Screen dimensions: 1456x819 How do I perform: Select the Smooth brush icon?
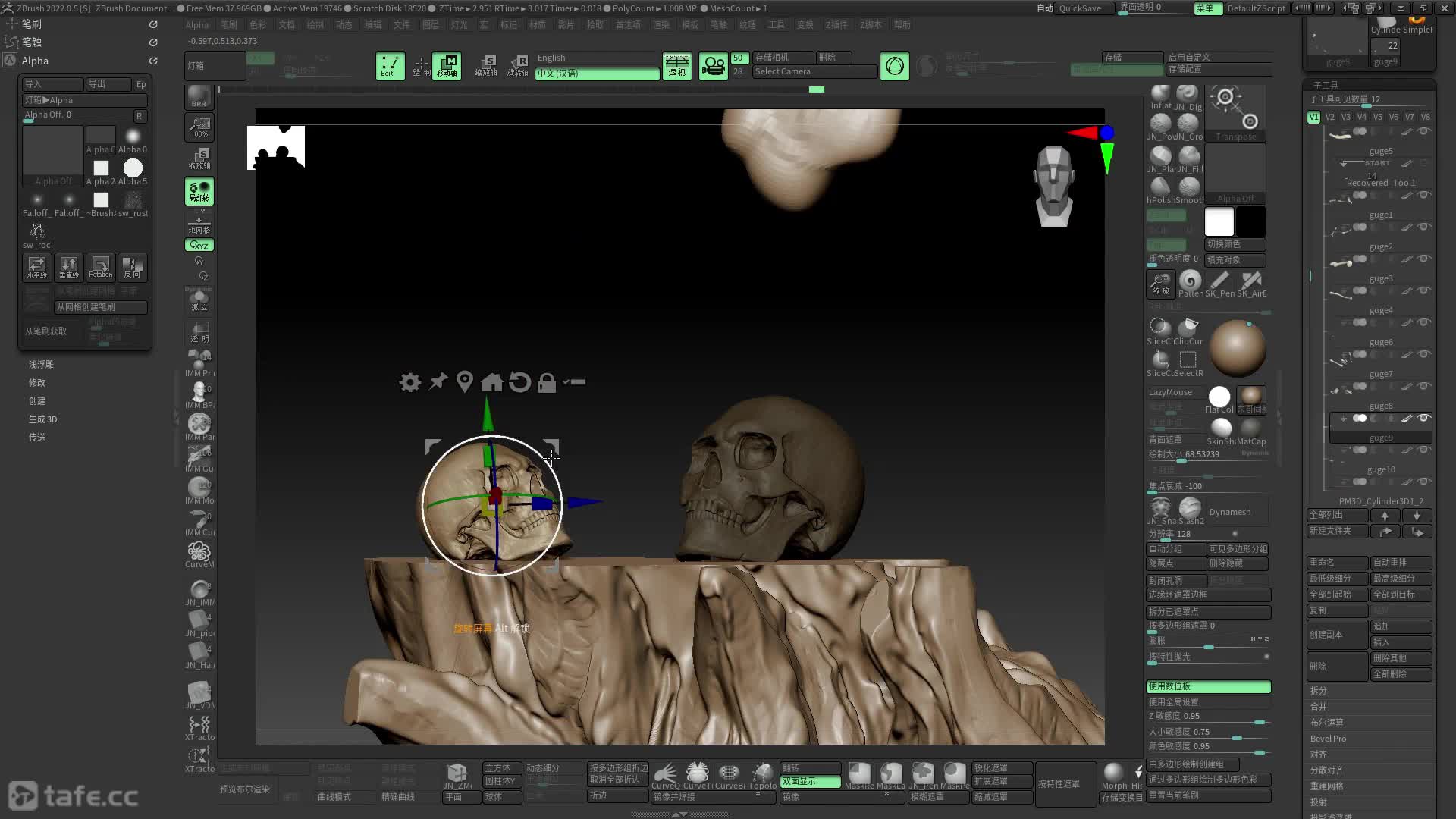pyautogui.click(x=1189, y=190)
